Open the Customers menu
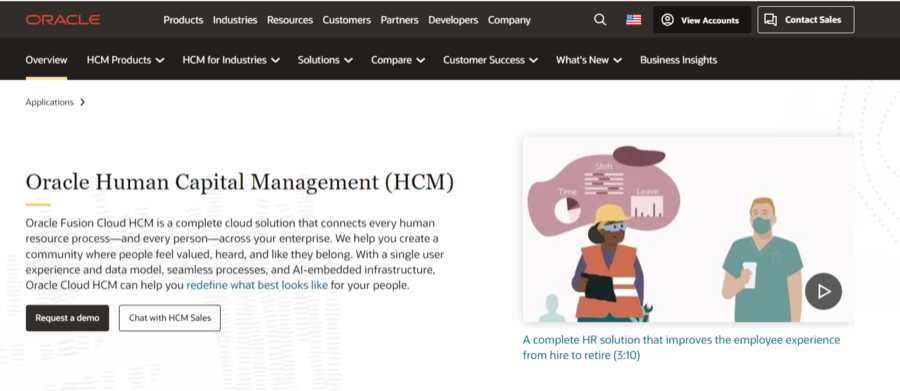 coord(347,20)
